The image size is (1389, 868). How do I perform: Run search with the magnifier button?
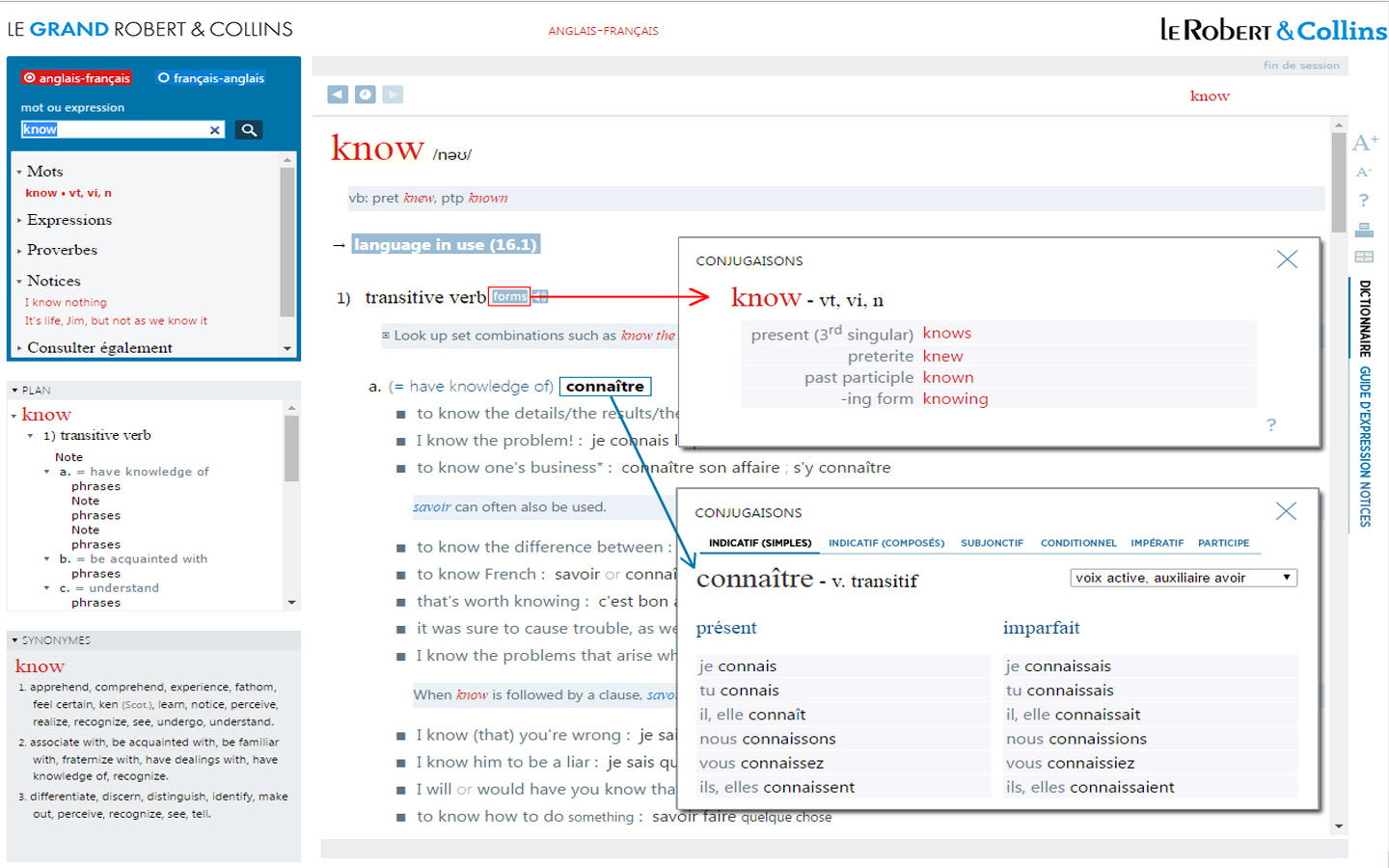249,130
